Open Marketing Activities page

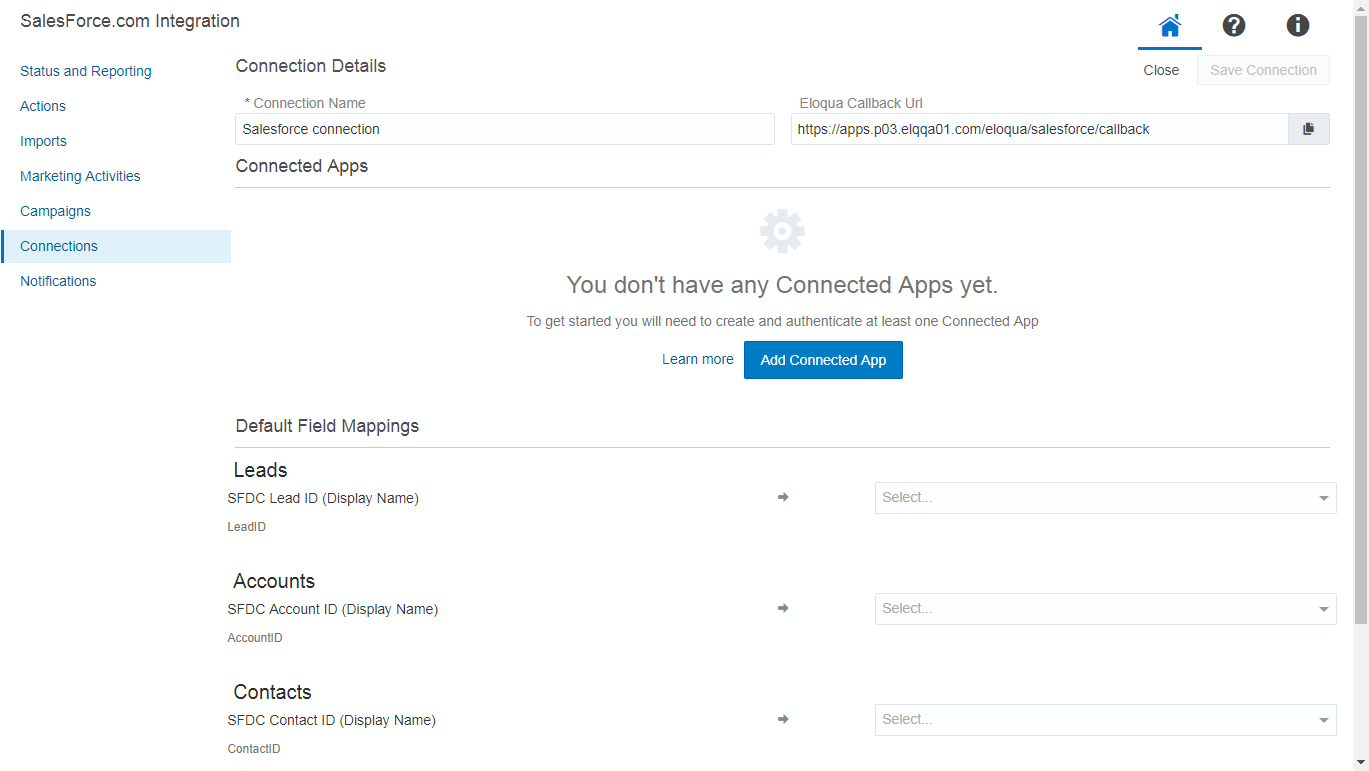(80, 176)
